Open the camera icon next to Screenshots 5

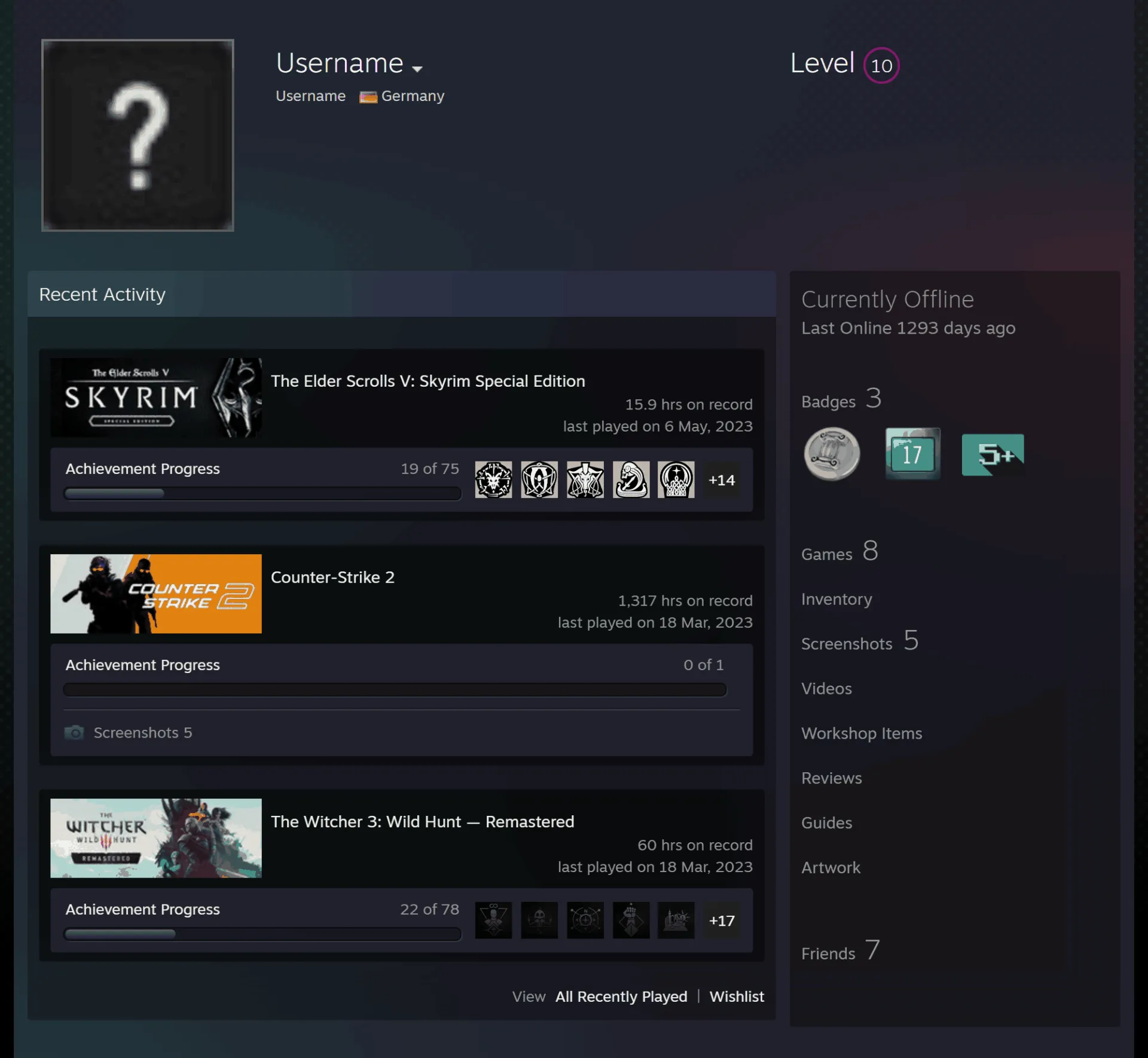[74, 732]
